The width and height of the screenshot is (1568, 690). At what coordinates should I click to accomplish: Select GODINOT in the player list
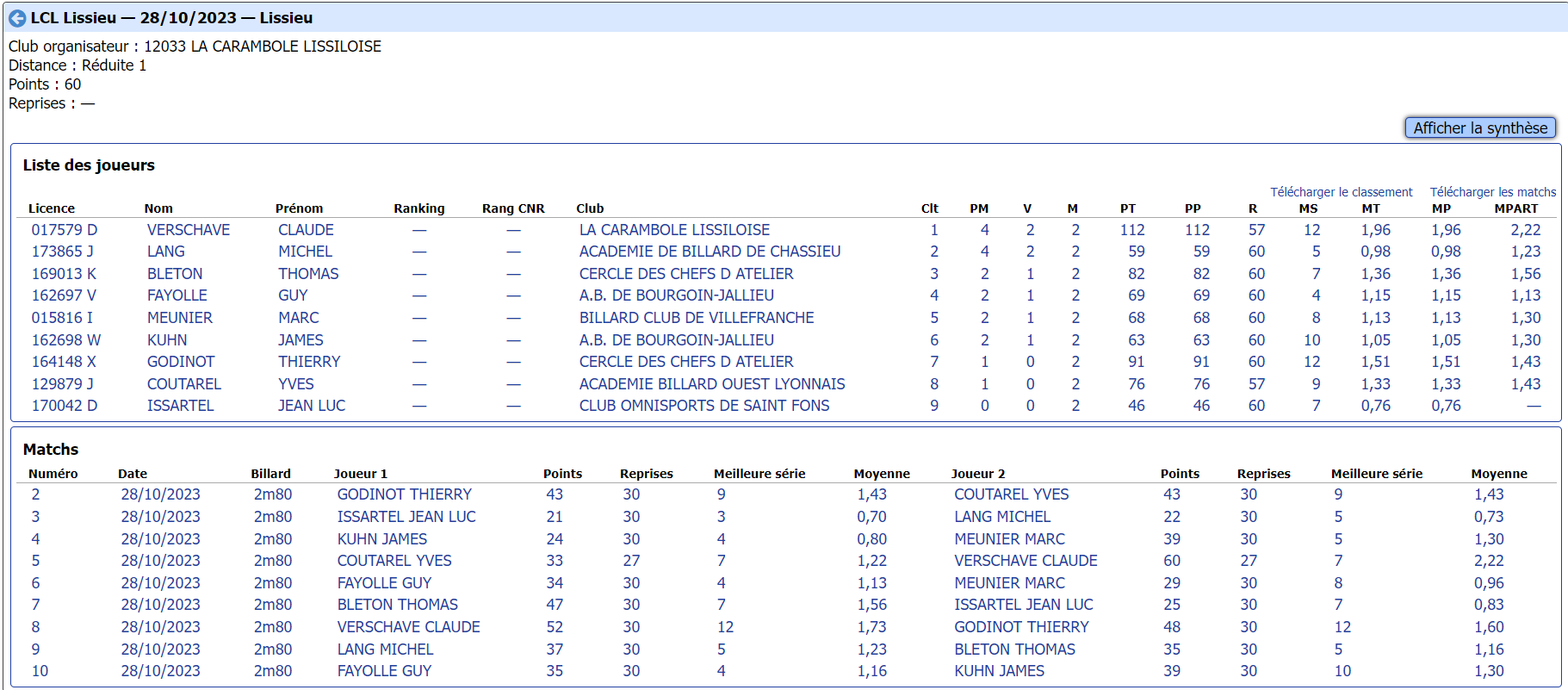(x=181, y=362)
